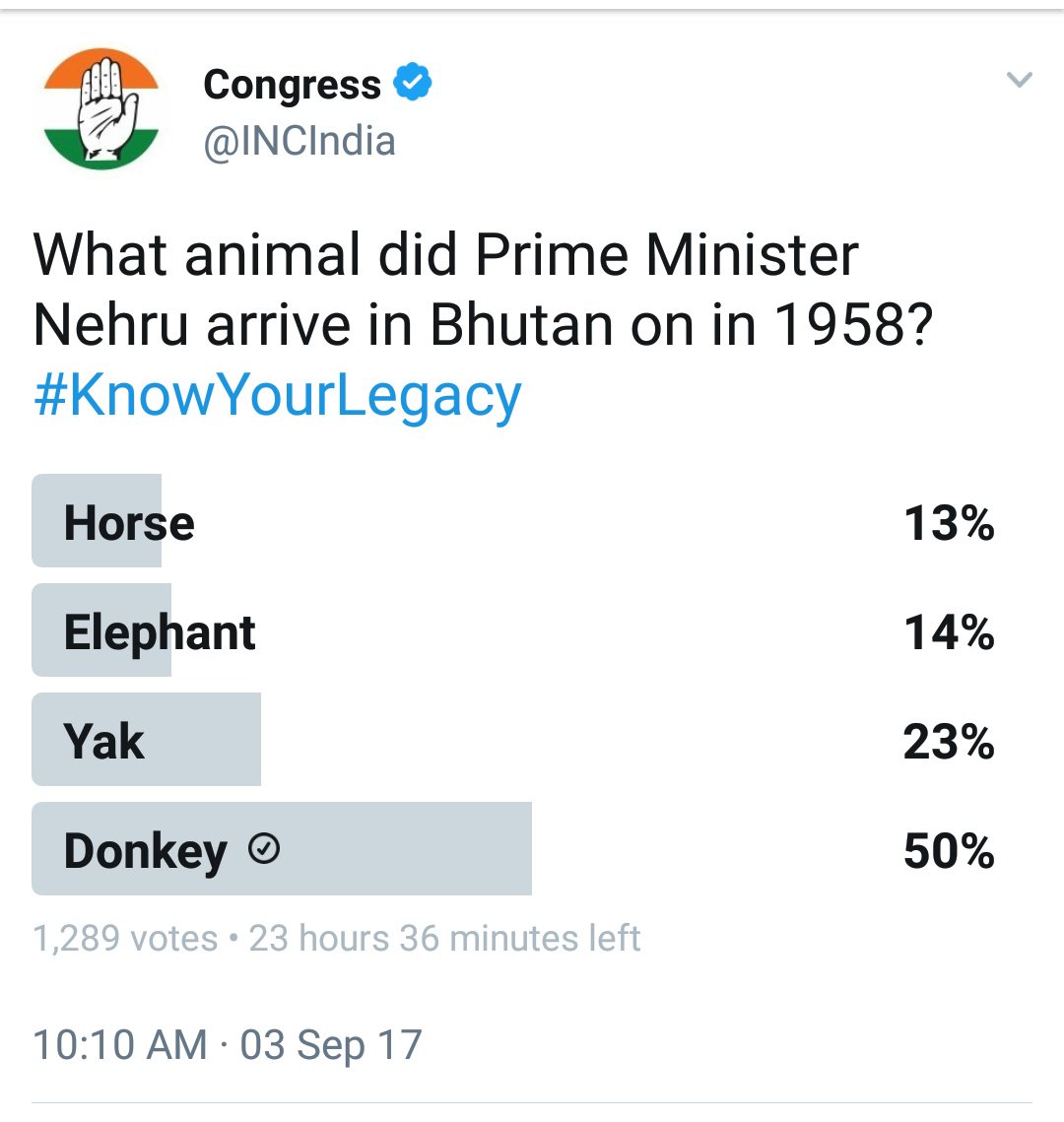
Task: Click the selected-vote checkmark beside Donkey
Action: point(264,848)
